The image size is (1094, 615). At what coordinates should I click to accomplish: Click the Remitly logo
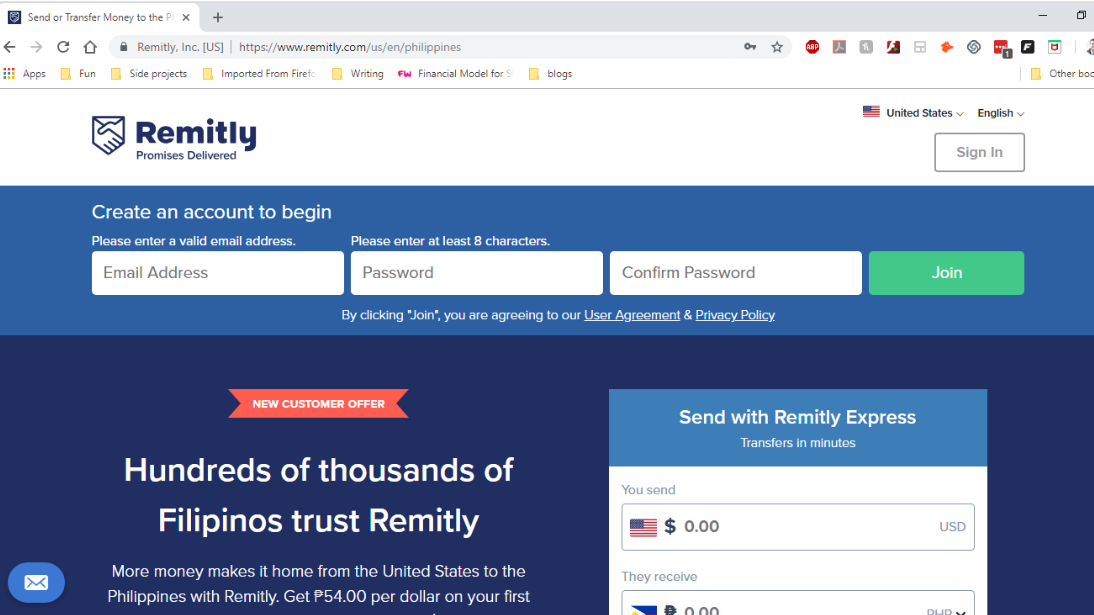(174, 138)
